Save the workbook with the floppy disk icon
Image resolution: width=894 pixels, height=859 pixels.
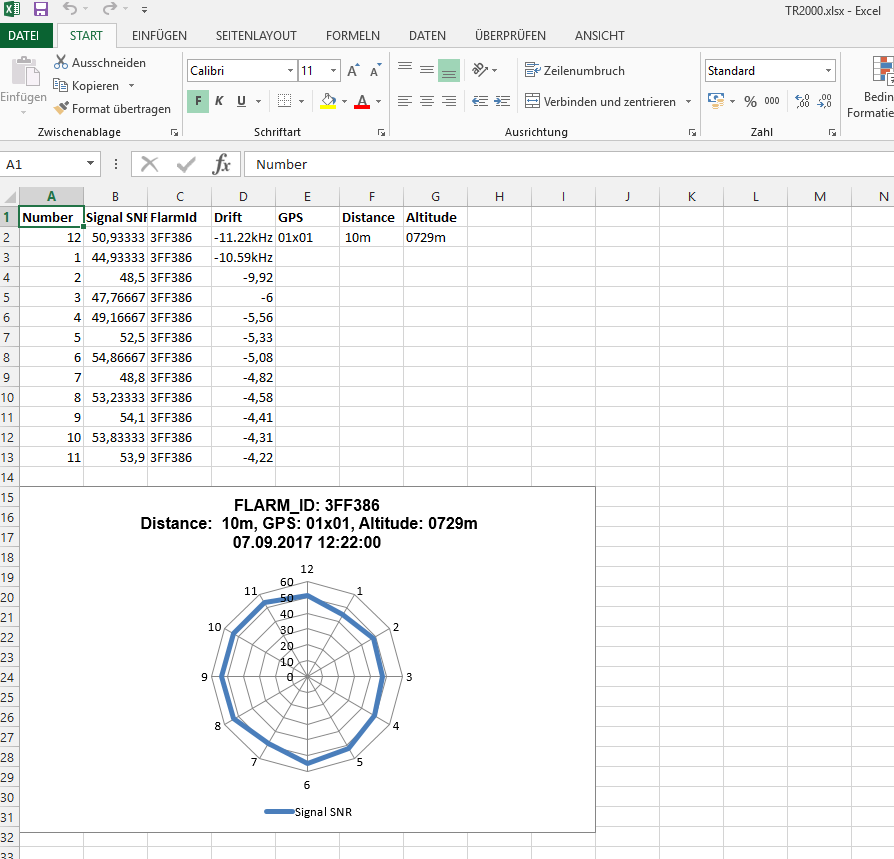pyautogui.click(x=40, y=9)
